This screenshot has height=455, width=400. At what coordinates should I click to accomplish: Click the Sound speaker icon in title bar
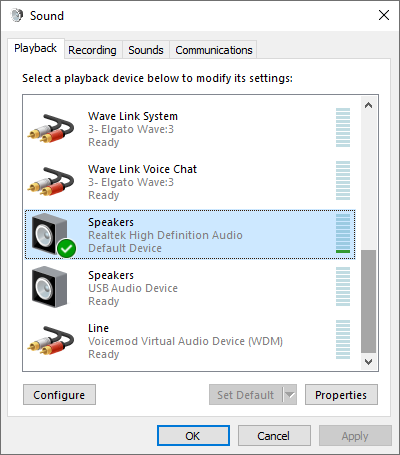[x=17, y=15]
